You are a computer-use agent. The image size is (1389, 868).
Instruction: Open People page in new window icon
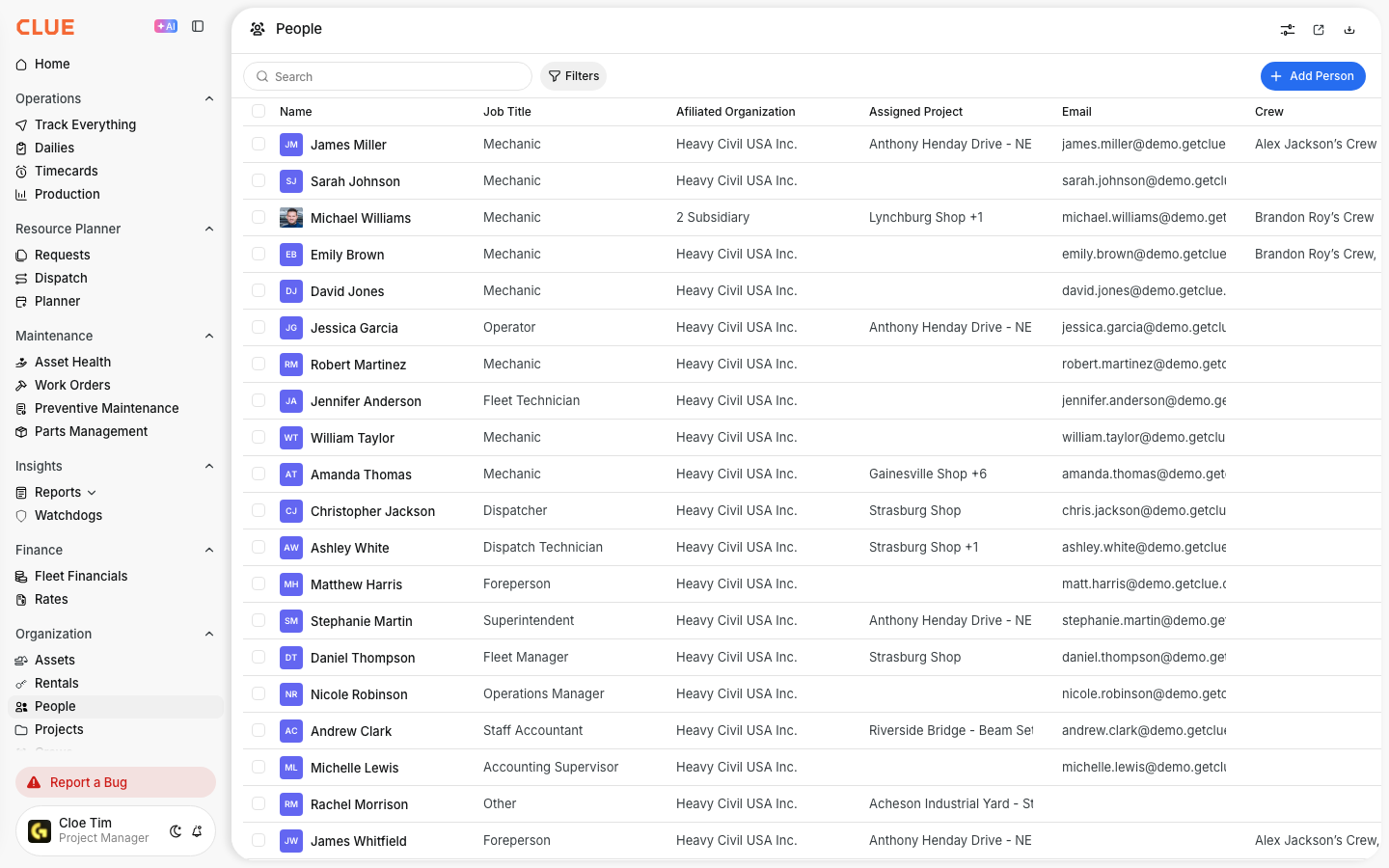tap(1319, 30)
